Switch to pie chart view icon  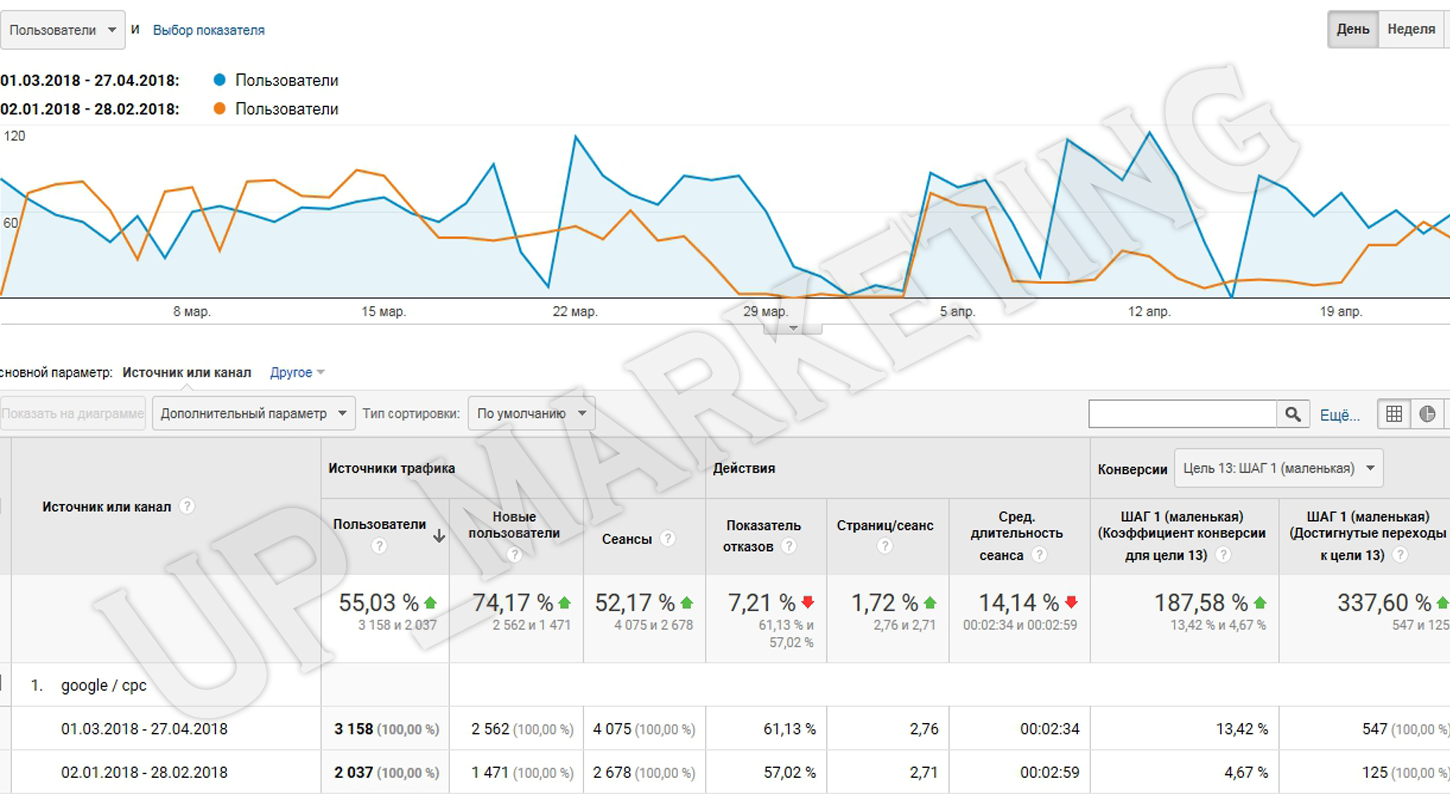click(1427, 414)
